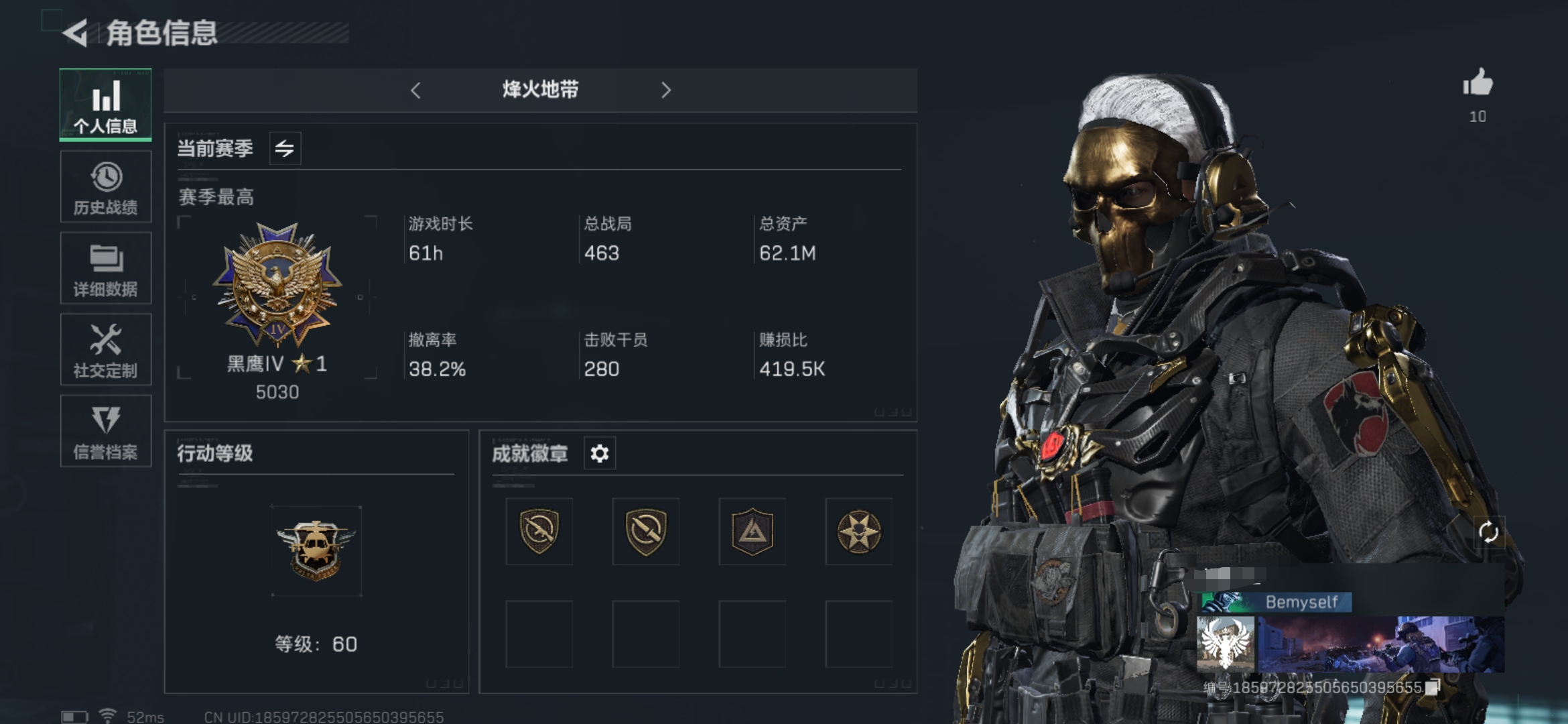Toggle season view with swap arrows icon
This screenshot has height=724, width=1568.
(285, 148)
